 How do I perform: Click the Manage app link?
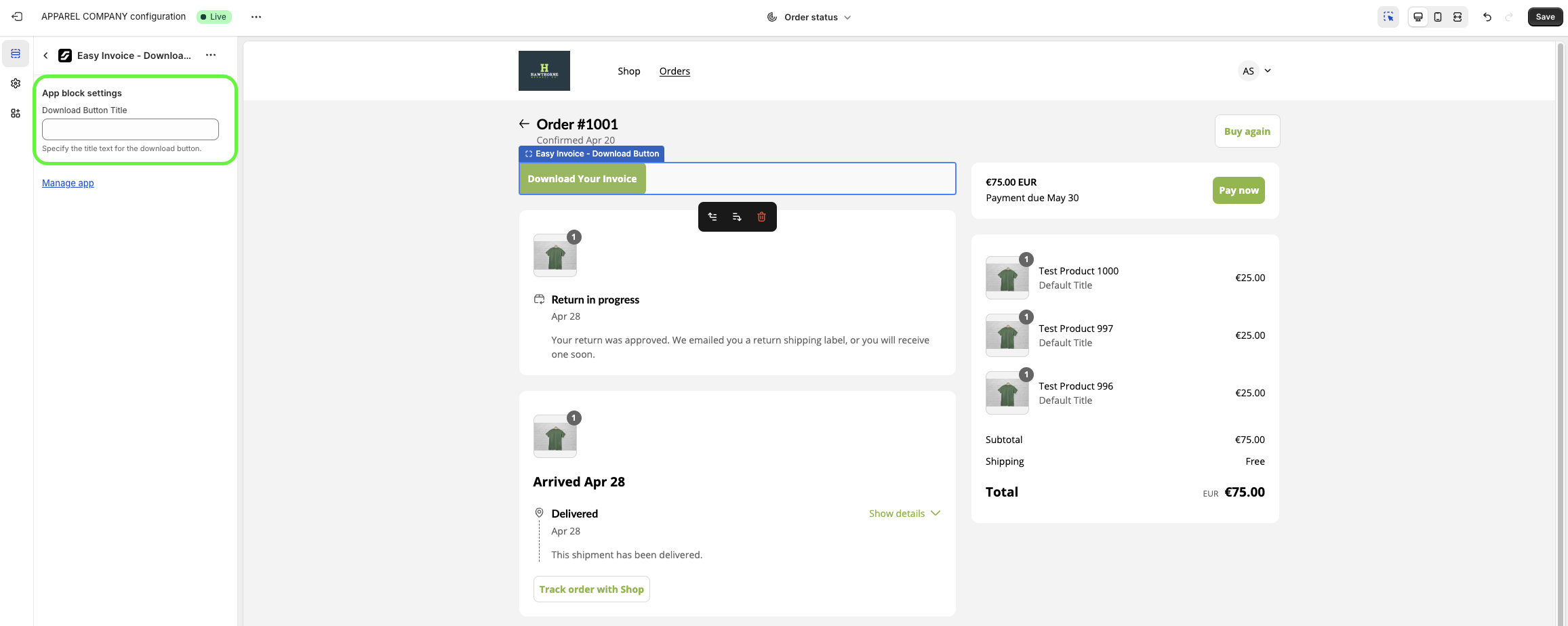click(x=68, y=183)
